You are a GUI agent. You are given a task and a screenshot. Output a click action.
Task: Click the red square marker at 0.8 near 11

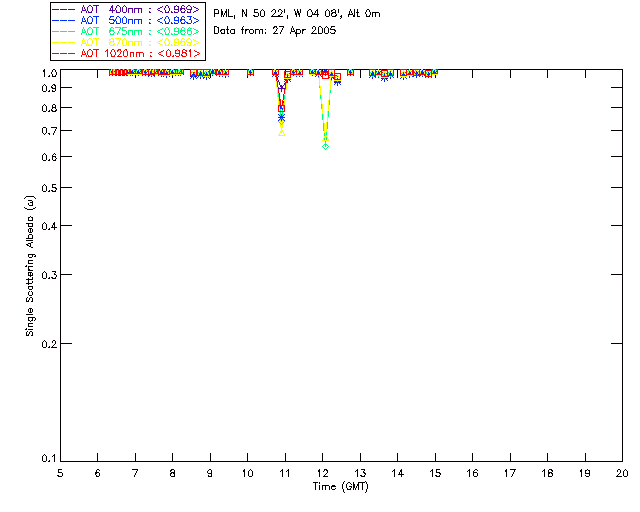pyautogui.click(x=281, y=109)
